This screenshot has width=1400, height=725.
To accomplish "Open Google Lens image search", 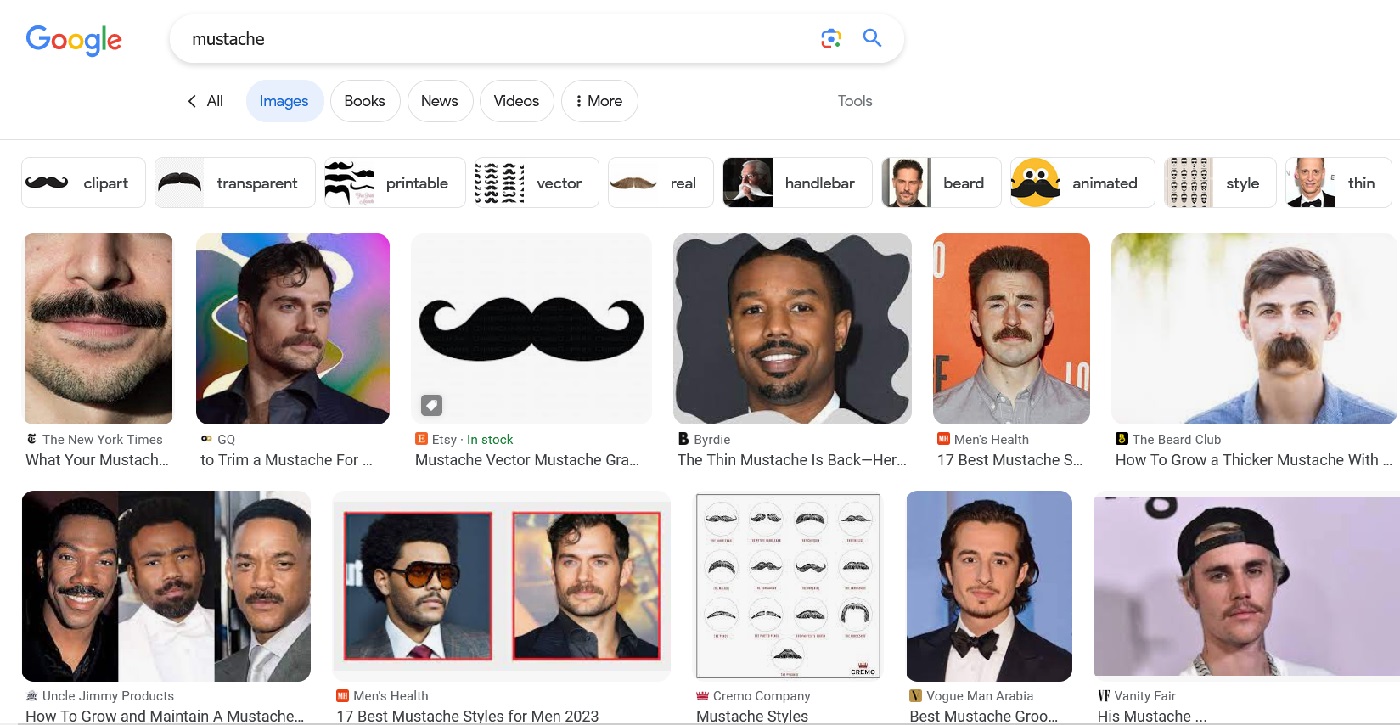I will [831, 37].
